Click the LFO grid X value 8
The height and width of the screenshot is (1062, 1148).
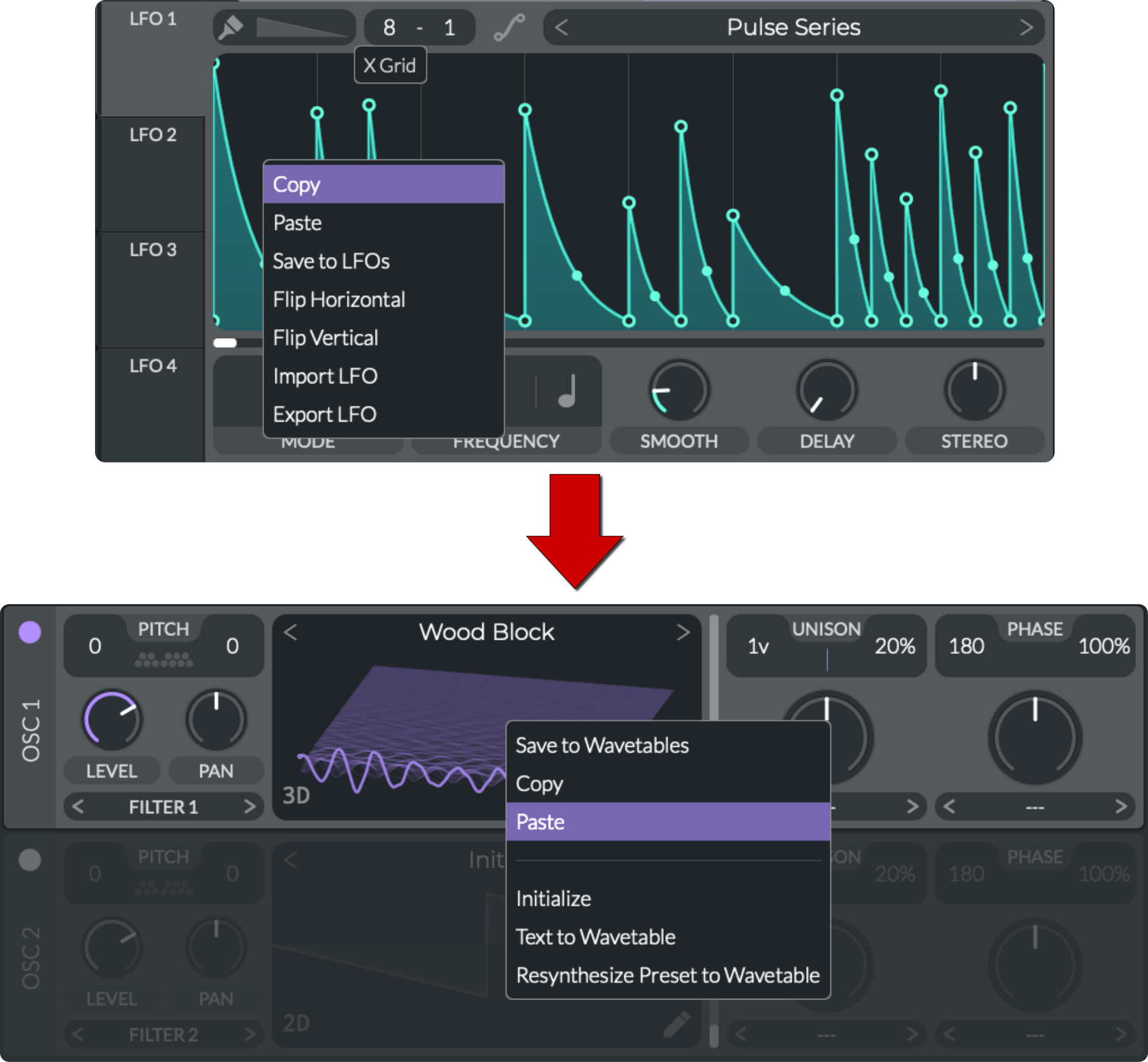point(389,27)
